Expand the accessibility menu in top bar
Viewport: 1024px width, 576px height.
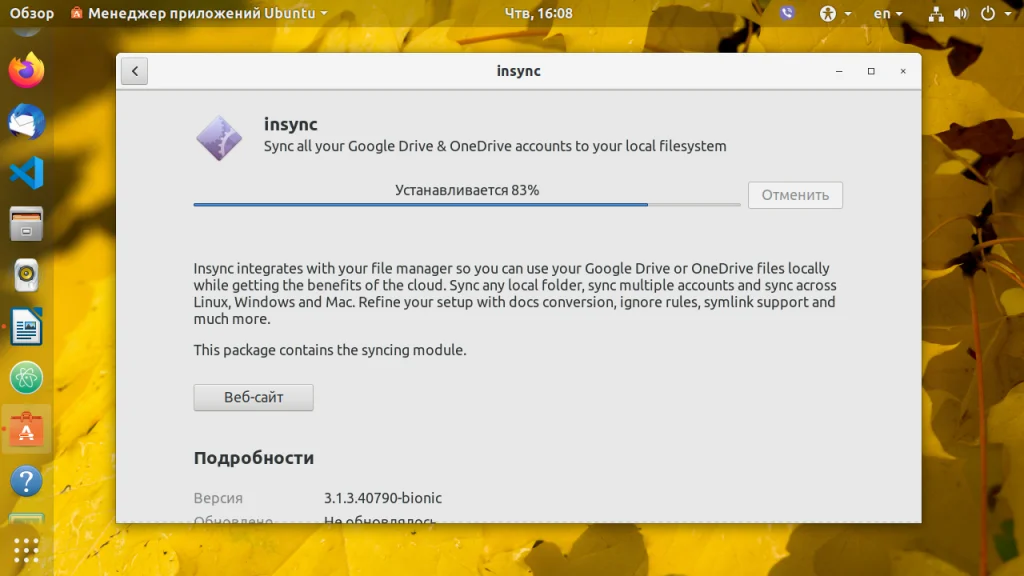point(834,14)
